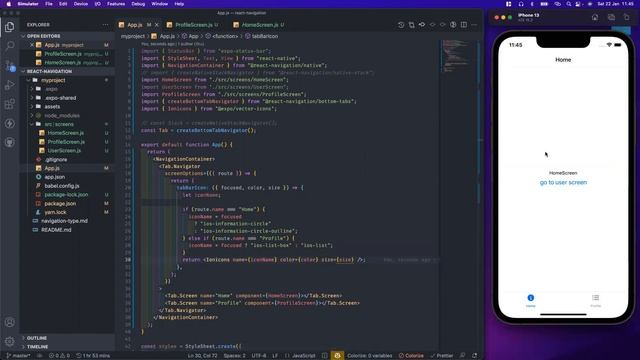Open the Explorer view in activity bar

[9, 27]
